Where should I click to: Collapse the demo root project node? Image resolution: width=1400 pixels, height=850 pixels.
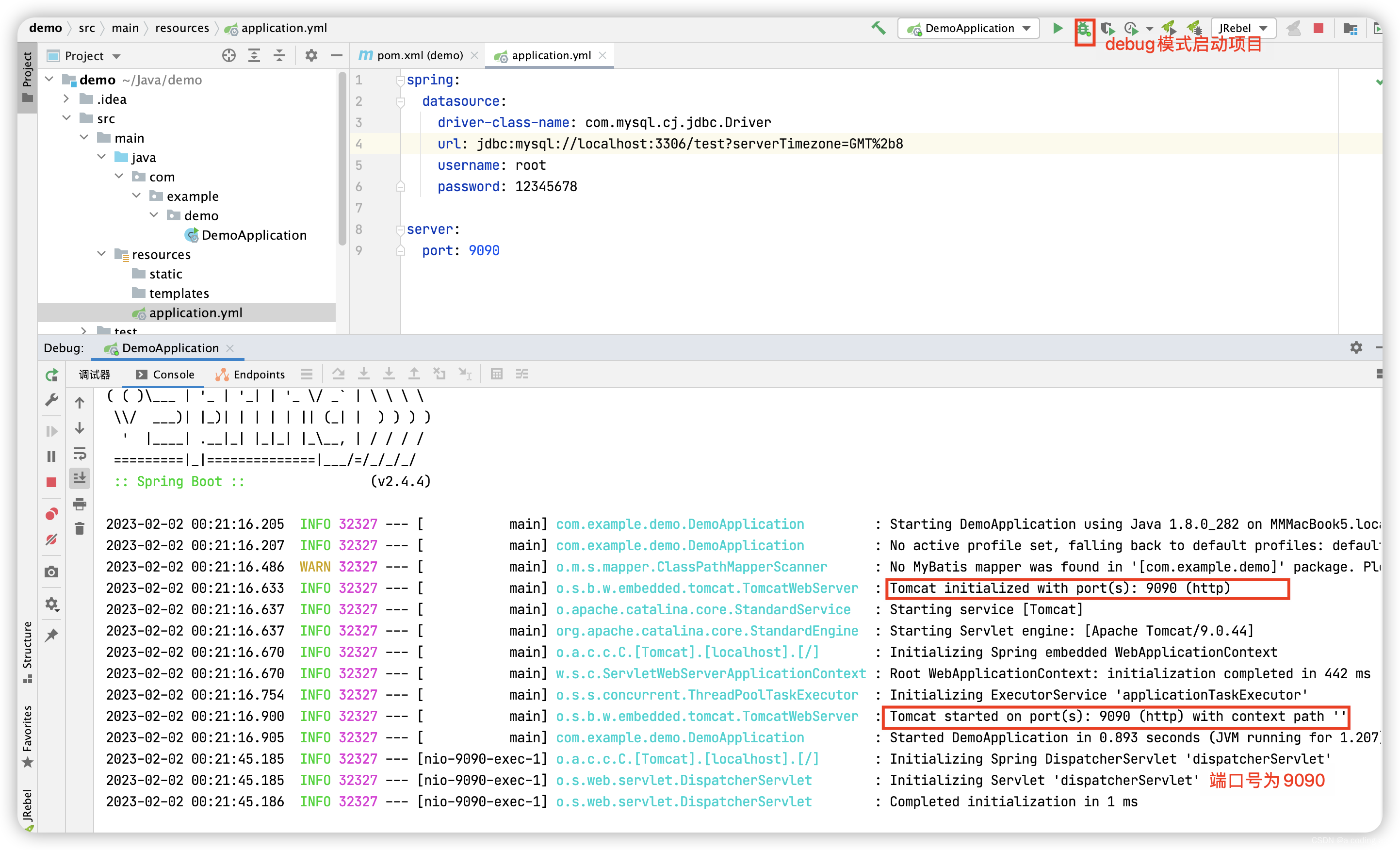[49, 80]
